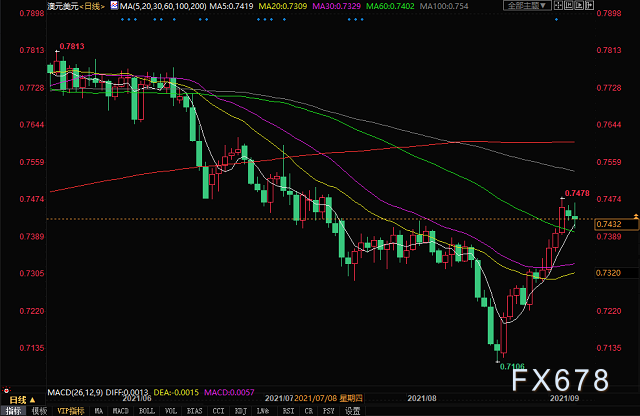
Task: Expand the 日线 period selector
Action: point(93,6)
